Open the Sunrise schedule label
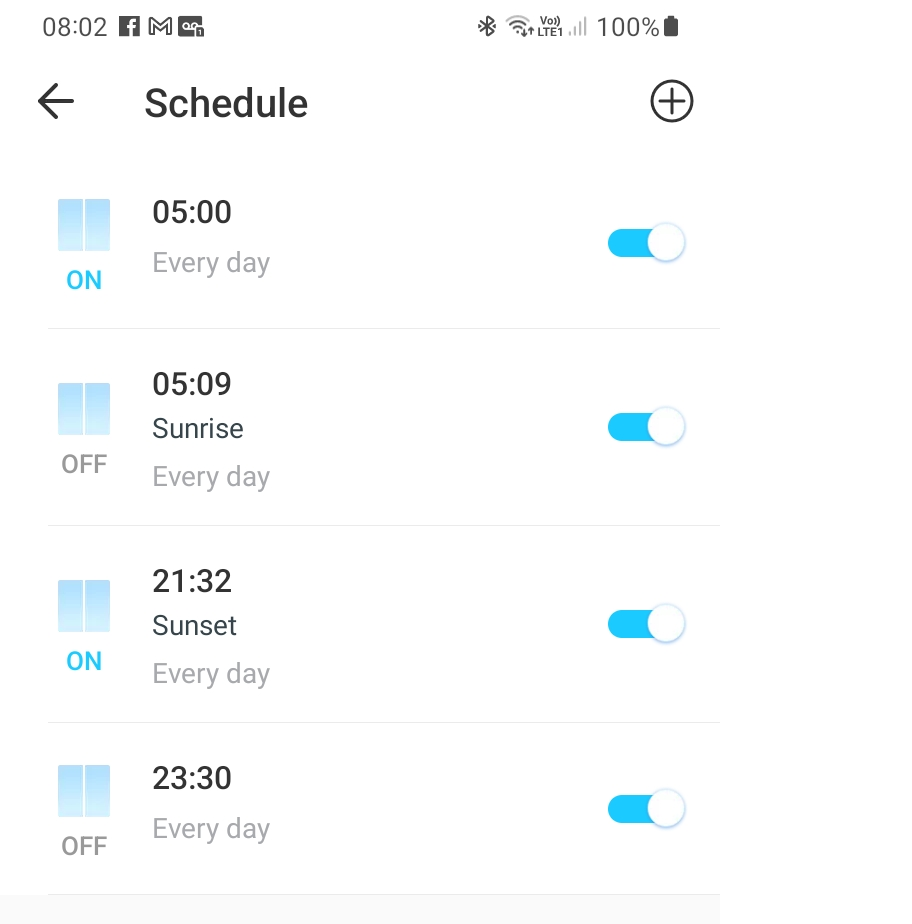 point(198,428)
